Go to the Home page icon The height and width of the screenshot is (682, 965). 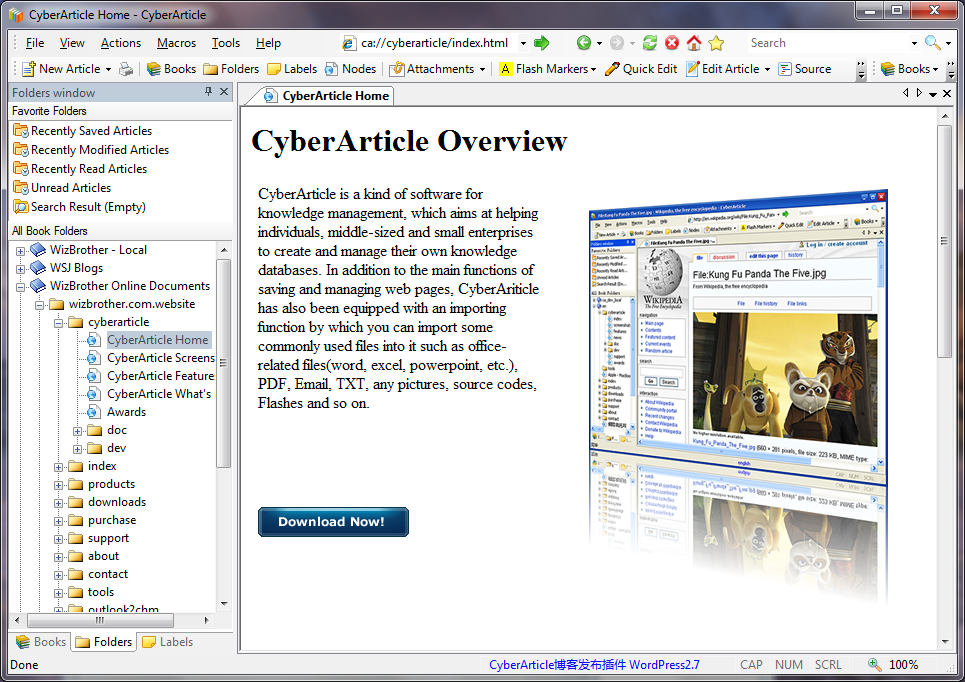click(x=694, y=43)
